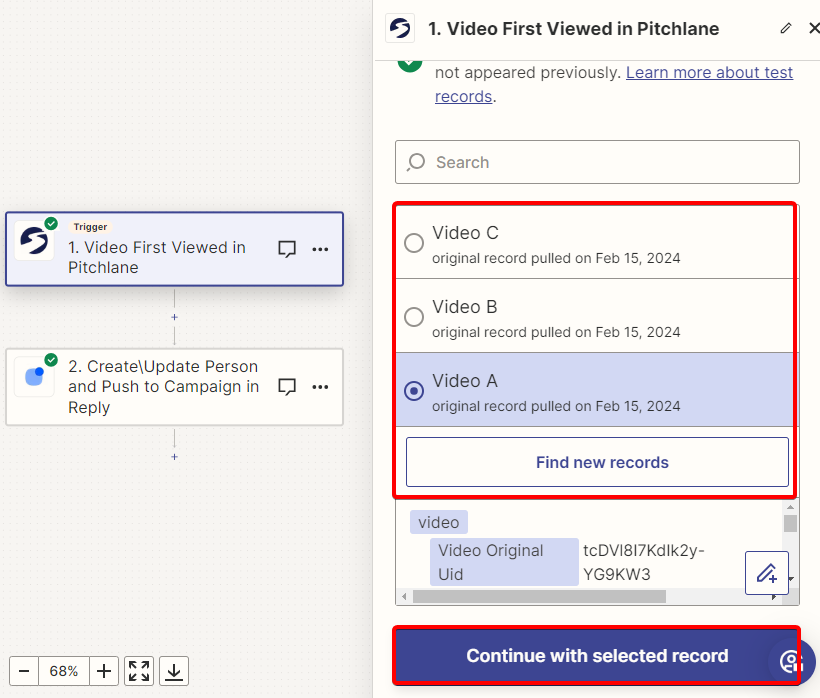
Task: Select the Video C radio button
Action: coord(414,243)
